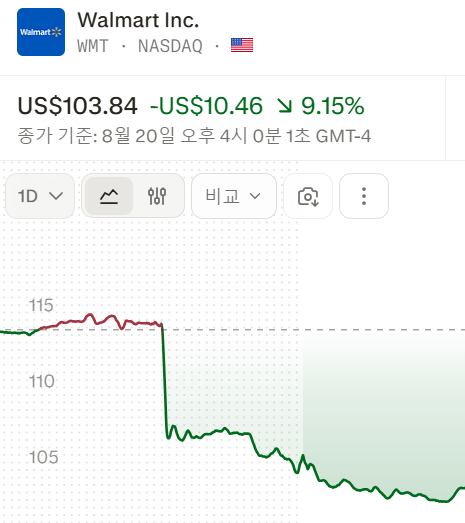The width and height of the screenshot is (465, 523).
Task: Click the US flag icon
Action: click(242, 45)
